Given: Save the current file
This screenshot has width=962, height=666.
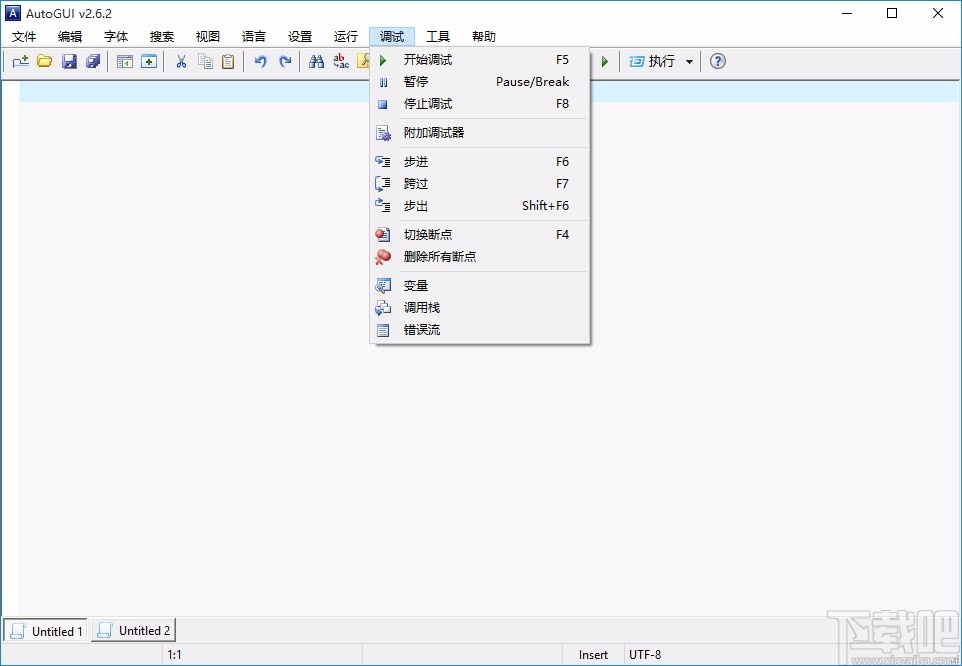Looking at the screenshot, I should click(68, 61).
